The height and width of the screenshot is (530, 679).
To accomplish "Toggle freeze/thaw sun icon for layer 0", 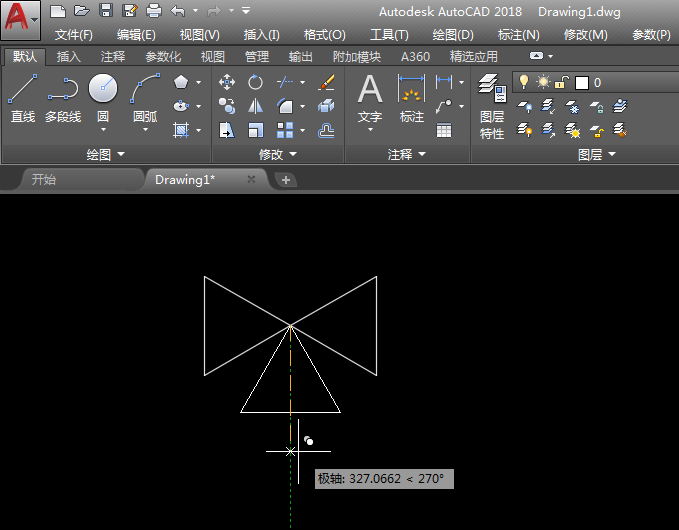I will tap(543, 82).
